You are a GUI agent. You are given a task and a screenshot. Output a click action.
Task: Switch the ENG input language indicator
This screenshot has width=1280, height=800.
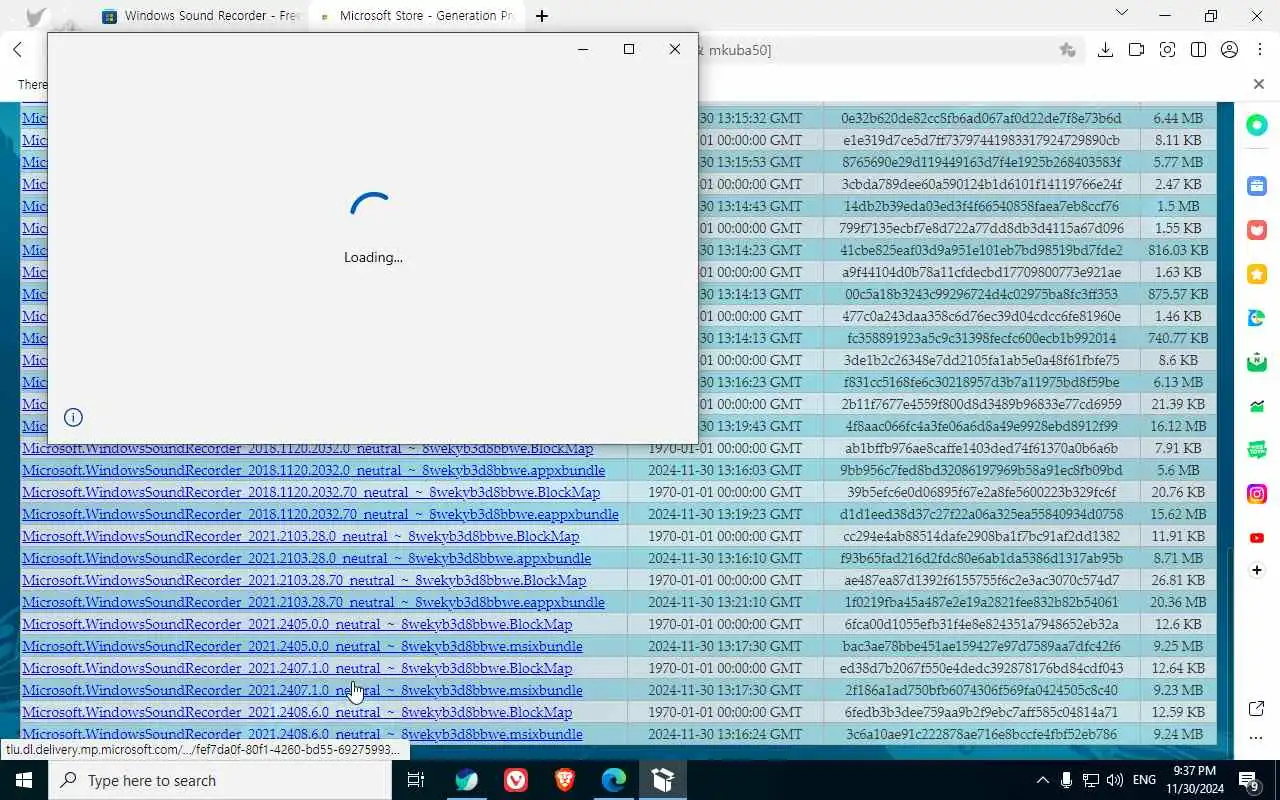[x=1144, y=780]
